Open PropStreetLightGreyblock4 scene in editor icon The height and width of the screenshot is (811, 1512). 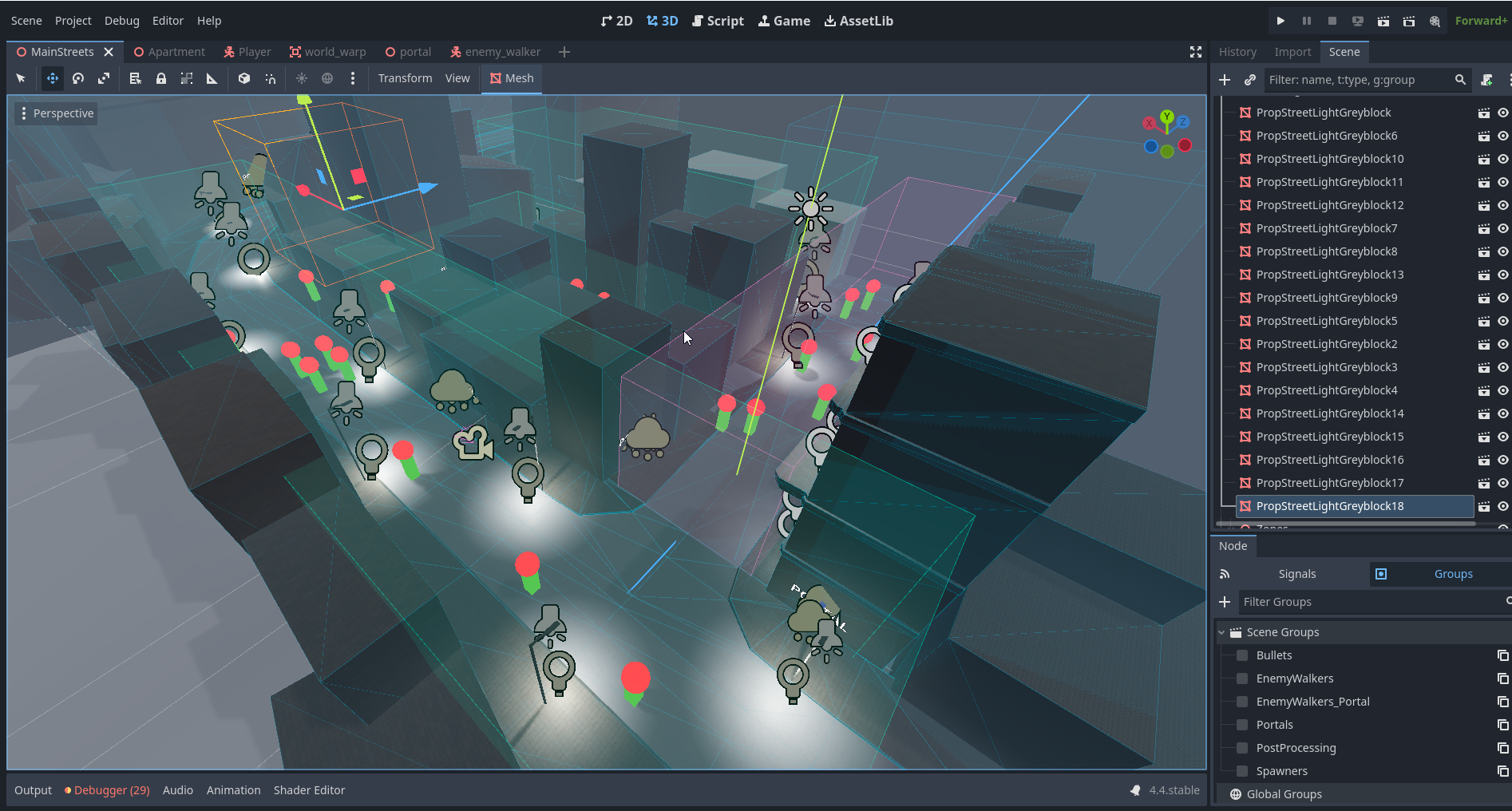click(1484, 390)
